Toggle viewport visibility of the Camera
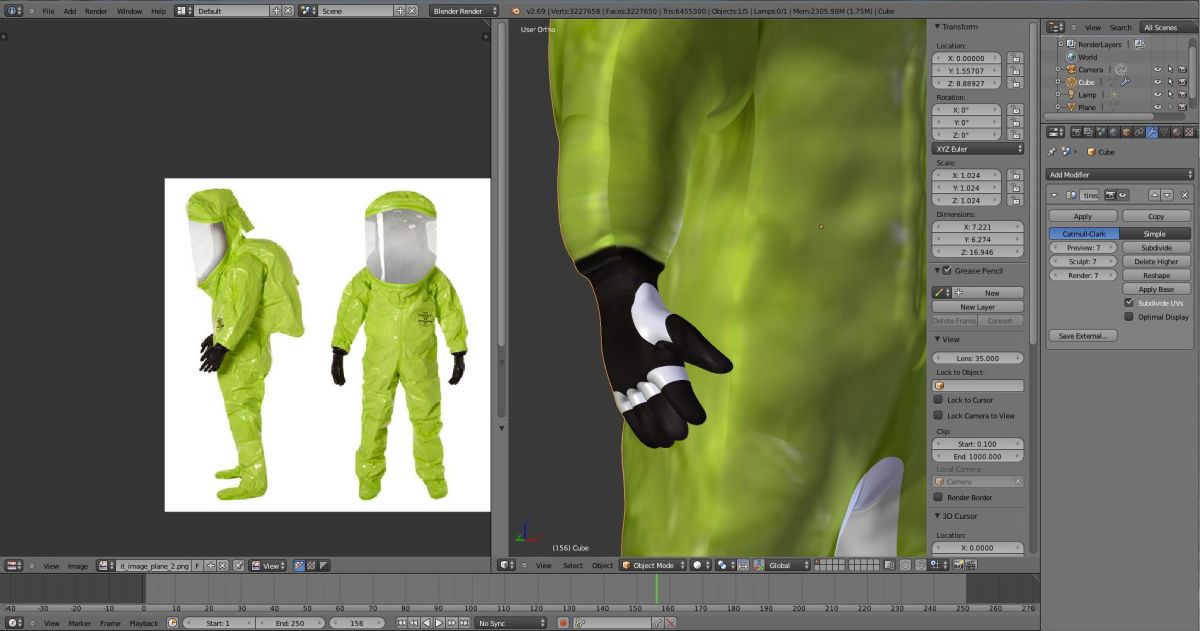The width and height of the screenshot is (1200, 631). pyautogui.click(x=1157, y=69)
